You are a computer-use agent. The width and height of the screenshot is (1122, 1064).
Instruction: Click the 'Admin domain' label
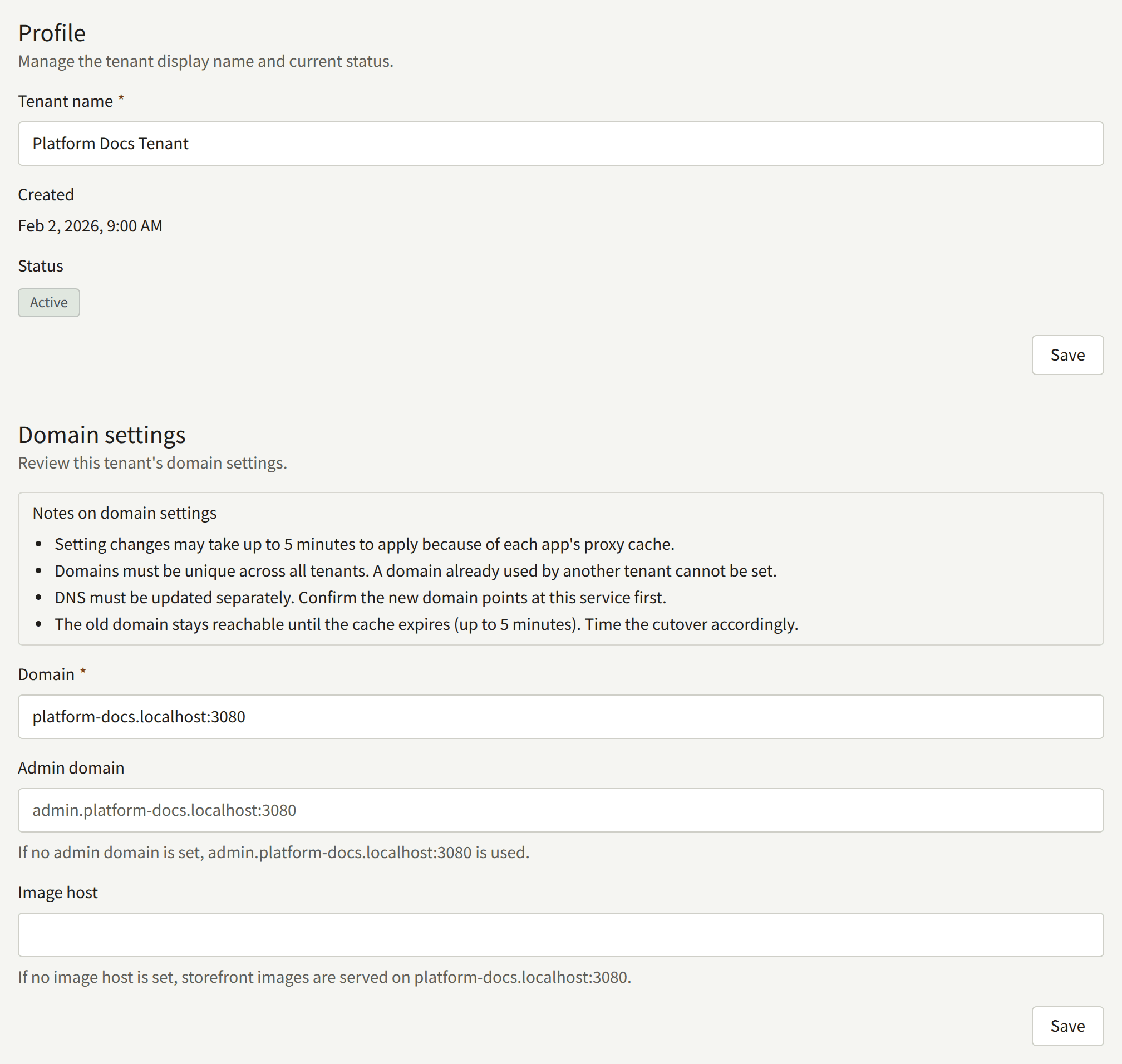(x=71, y=768)
